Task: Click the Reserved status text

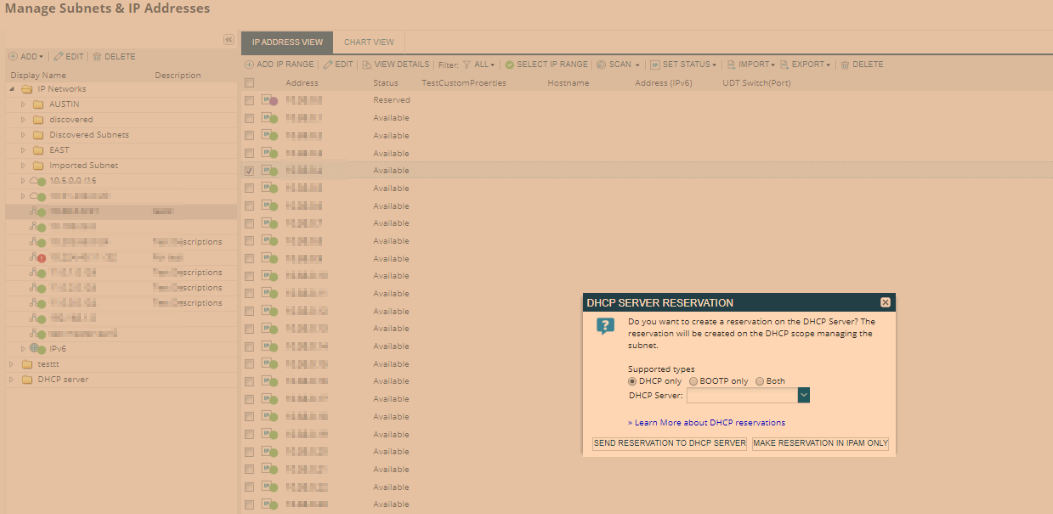Action: (x=392, y=100)
